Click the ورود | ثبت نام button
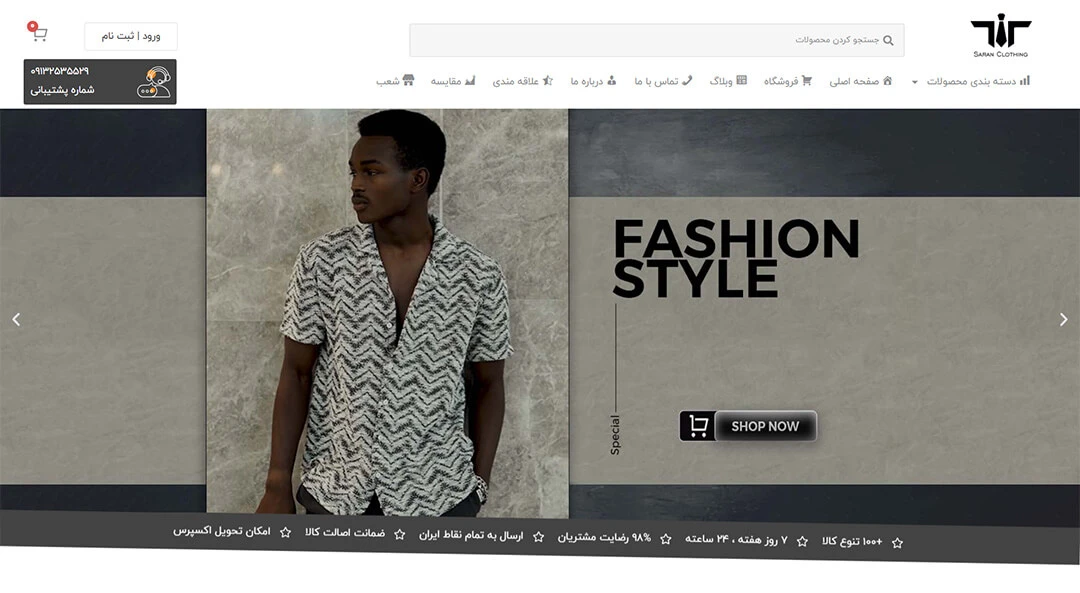The width and height of the screenshot is (1080, 593). point(131,37)
